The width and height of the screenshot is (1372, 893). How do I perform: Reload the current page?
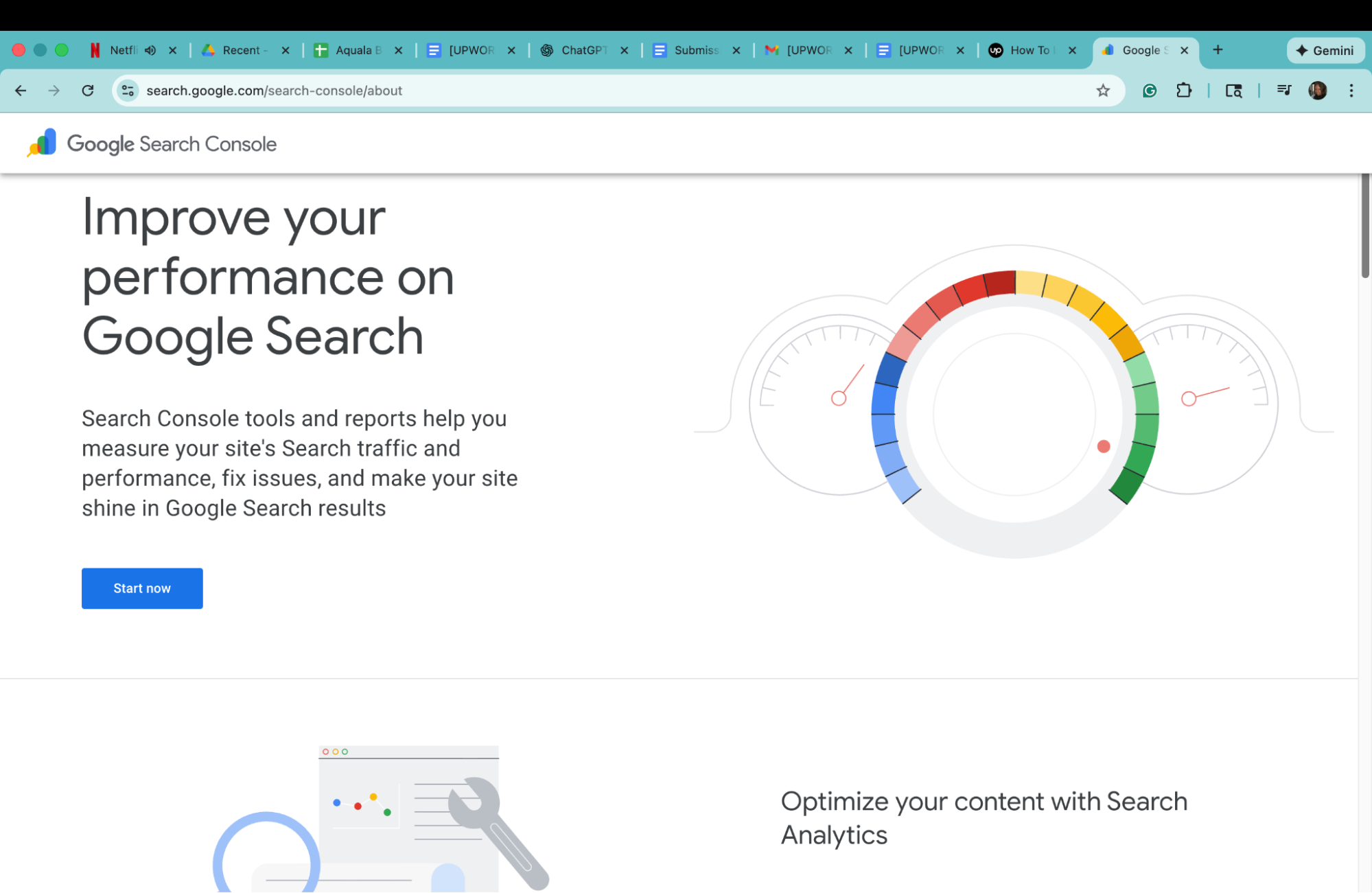coord(87,91)
